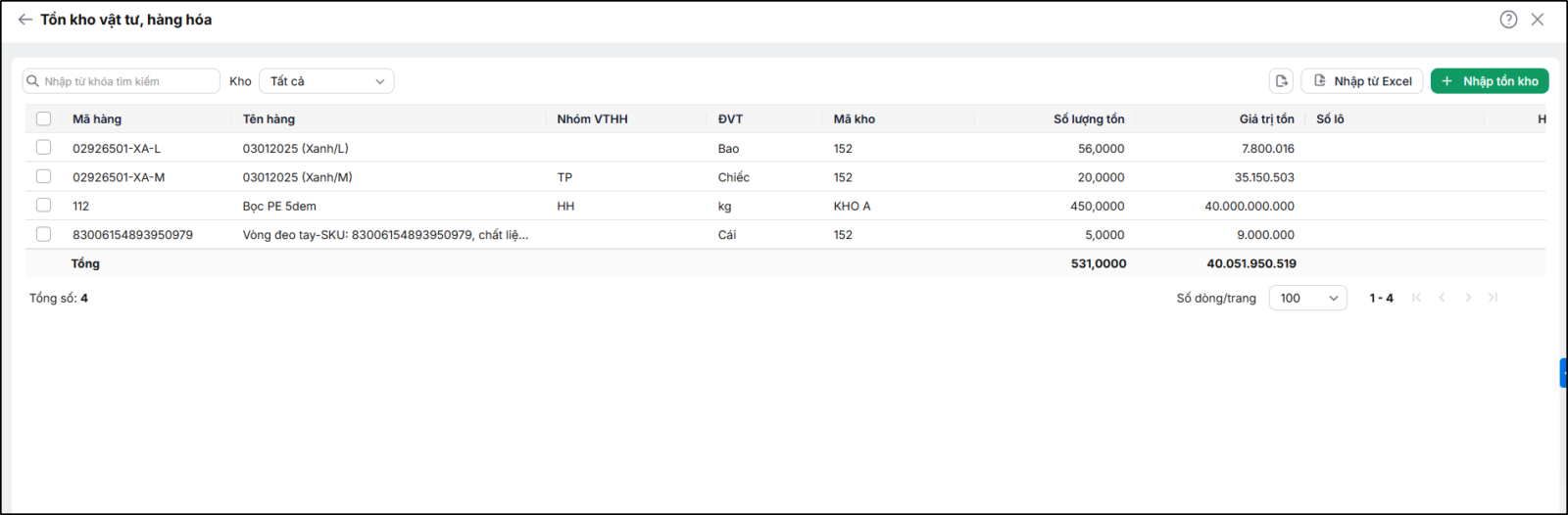Tick checkbox for item 83006154893950979

click(43, 234)
